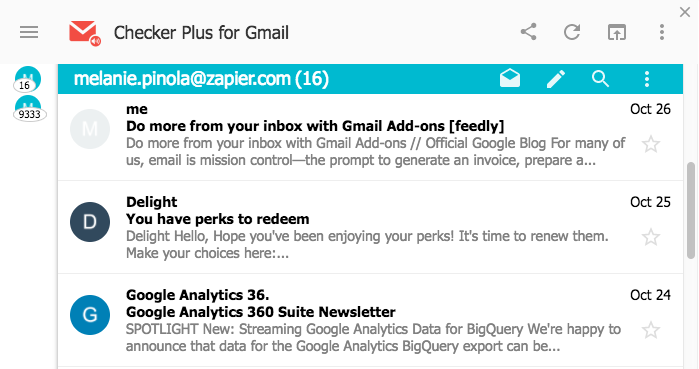Open inbox in new window icon
This screenshot has width=699, height=369.
click(617, 32)
